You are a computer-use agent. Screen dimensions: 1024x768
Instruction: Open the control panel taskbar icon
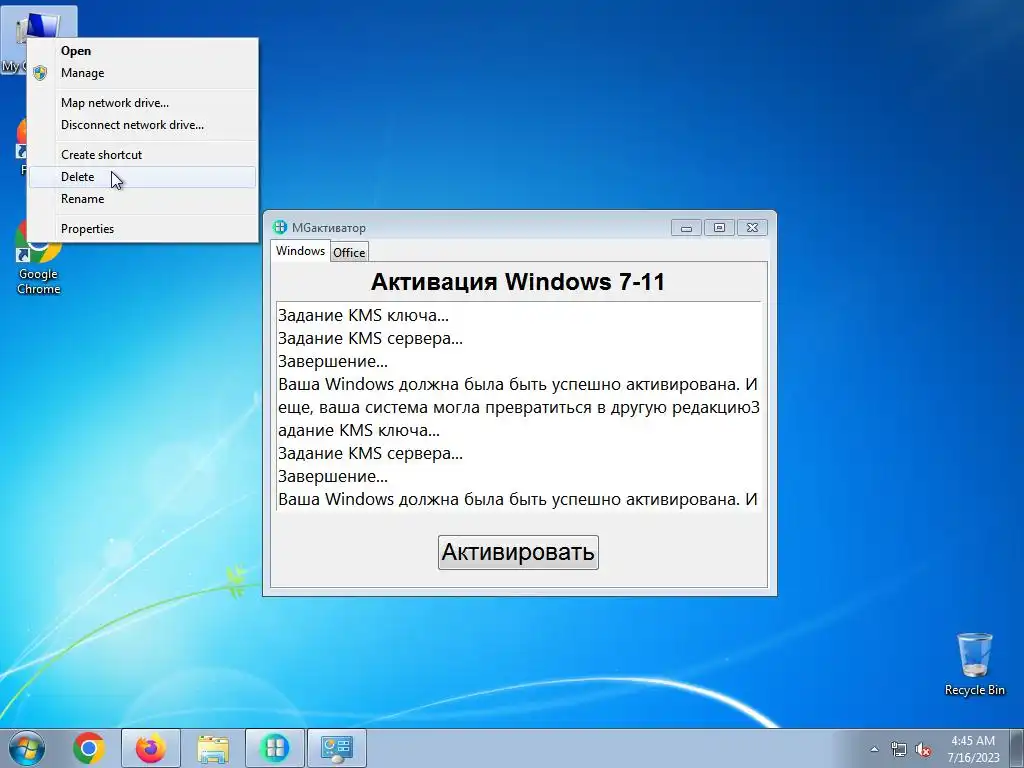[x=336, y=748]
